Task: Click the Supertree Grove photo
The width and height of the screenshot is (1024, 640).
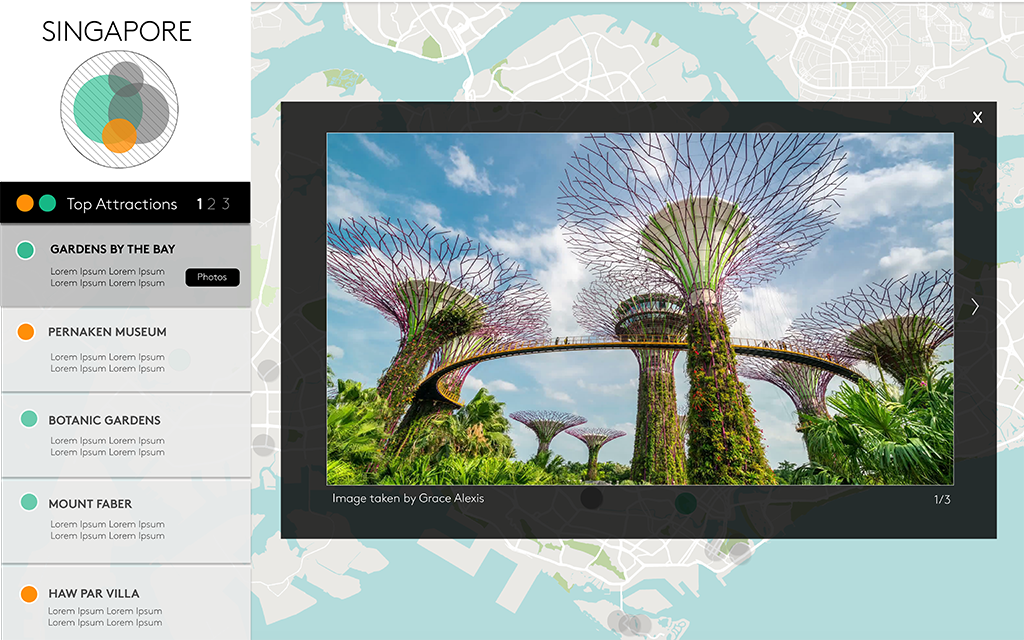Action: (x=640, y=309)
